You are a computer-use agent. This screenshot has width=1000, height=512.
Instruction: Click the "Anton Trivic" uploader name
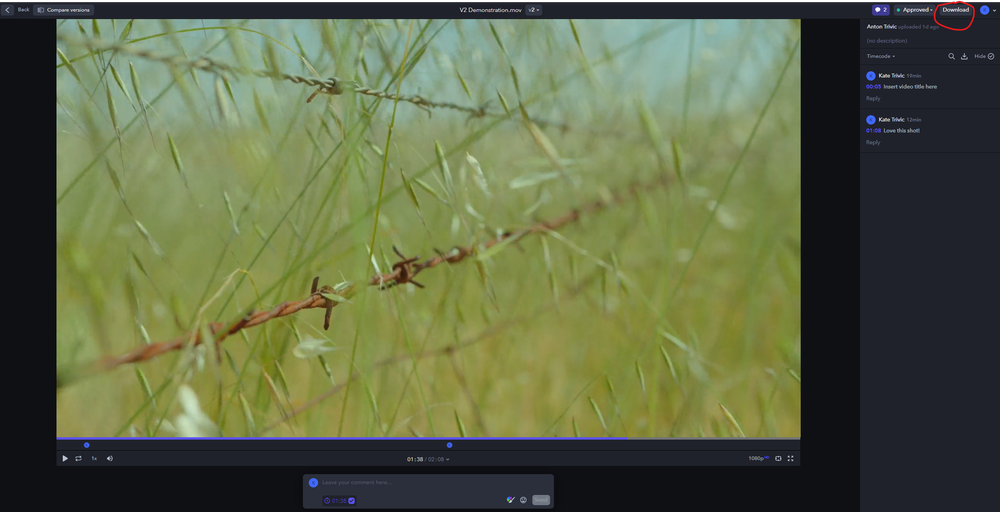882,27
